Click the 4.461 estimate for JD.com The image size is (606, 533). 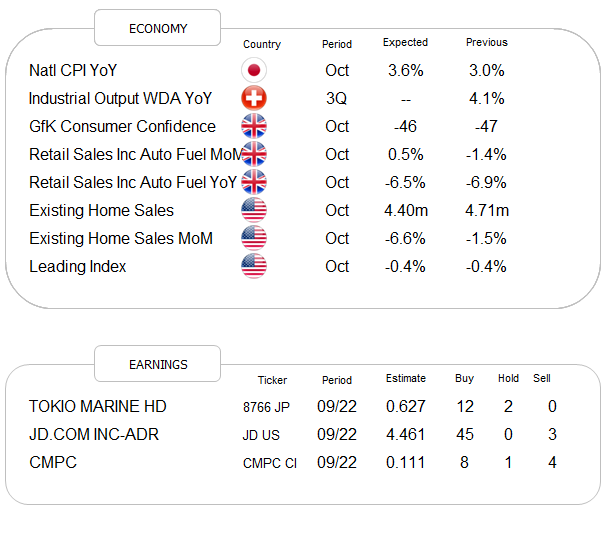coord(406,435)
